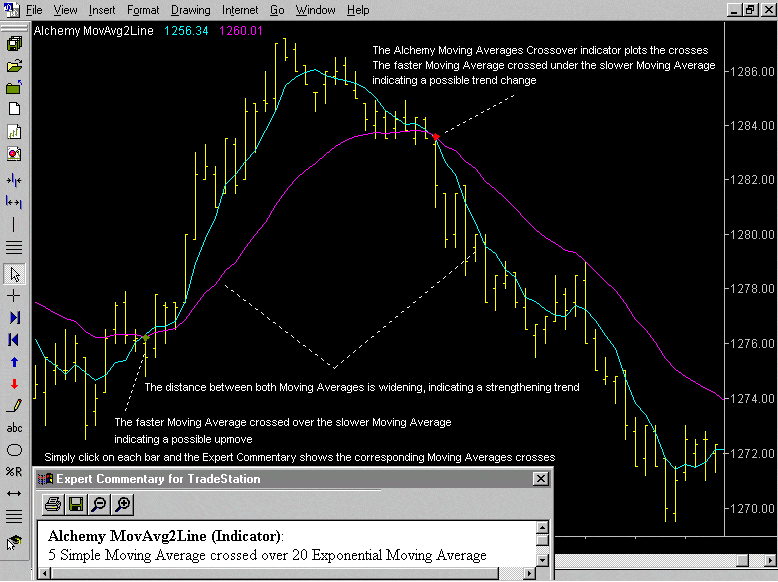778x582 pixels.
Task: Click the green crossover marker on chart
Action: [x=145, y=338]
